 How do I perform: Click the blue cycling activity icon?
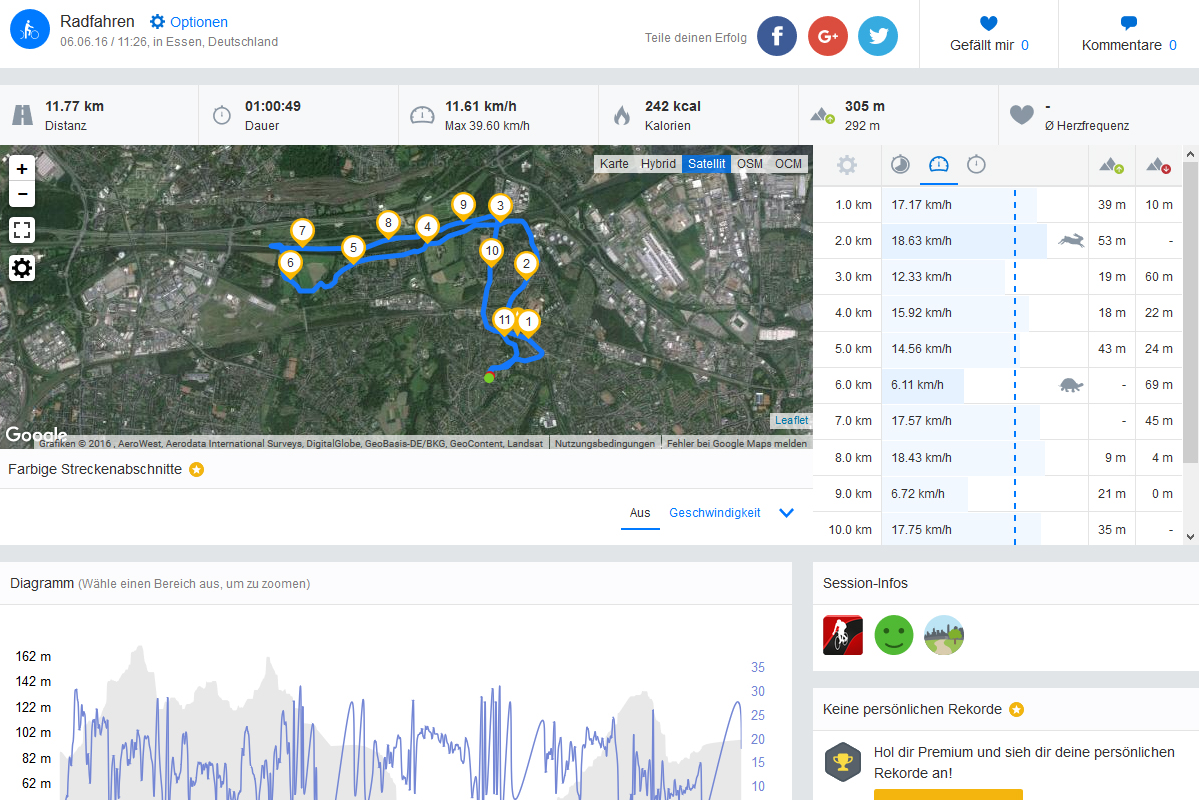[30, 29]
